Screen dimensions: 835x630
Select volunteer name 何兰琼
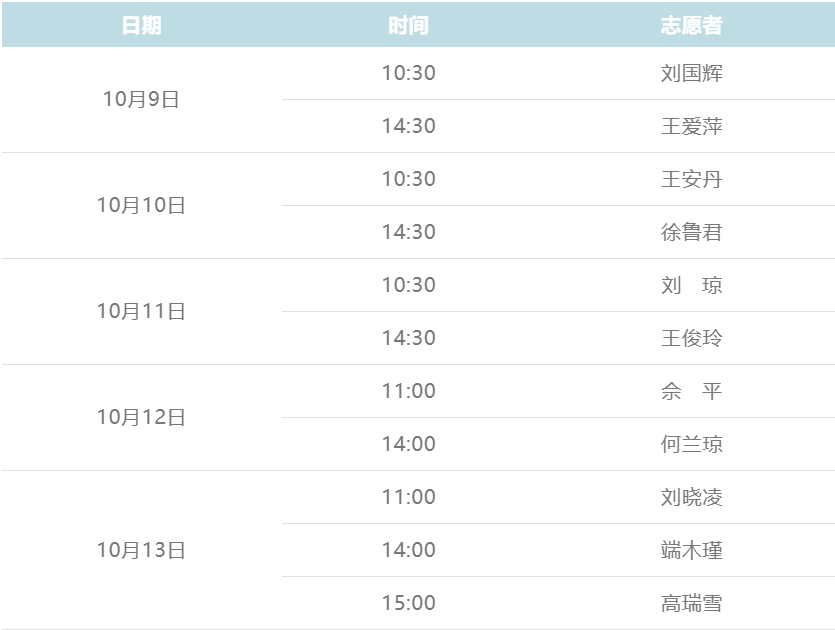click(691, 445)
